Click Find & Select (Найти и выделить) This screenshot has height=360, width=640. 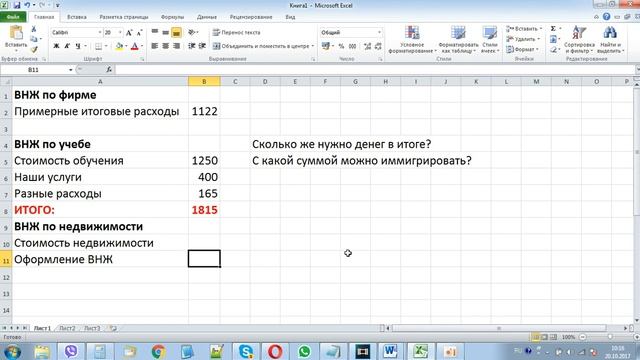[611, 39]
